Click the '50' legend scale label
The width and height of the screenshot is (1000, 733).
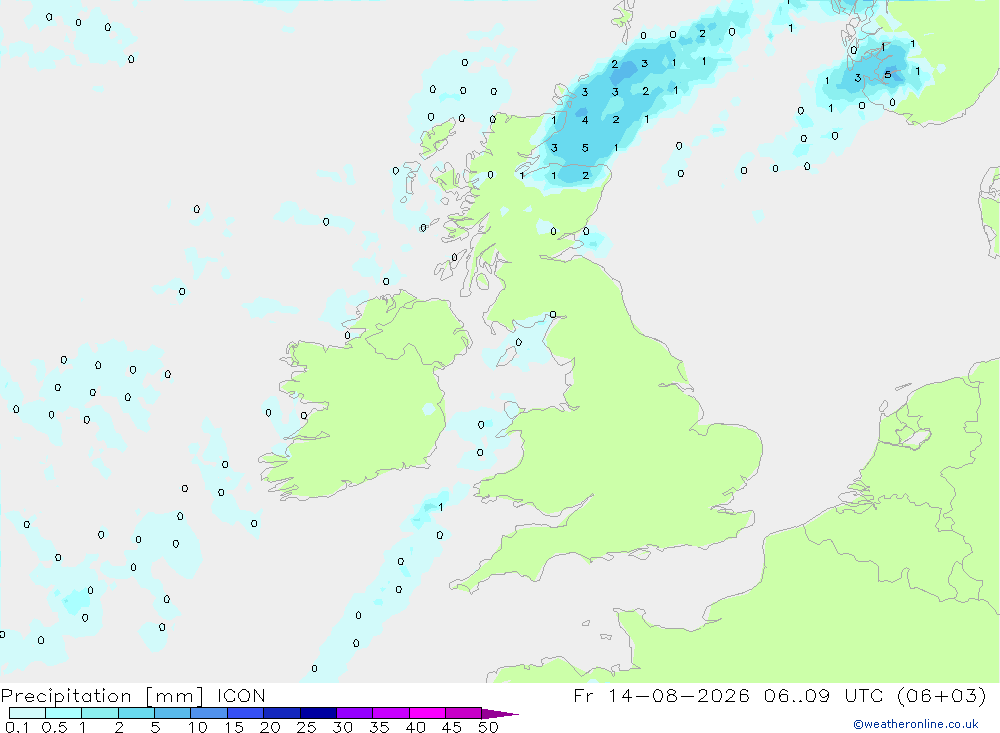488,727
